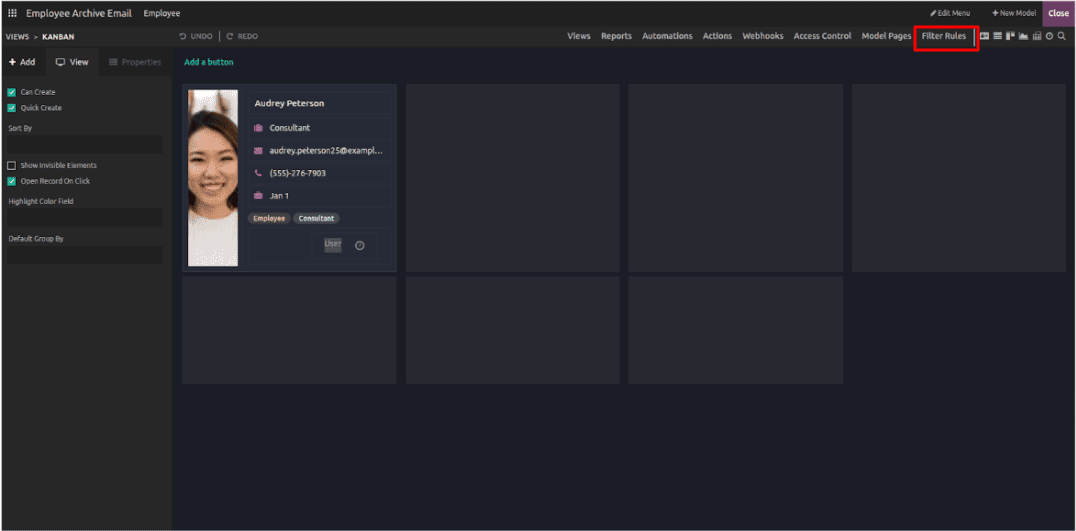Open the search view magnifier icon
The image size is (1076, 531).
click(x=1062, y=36)
